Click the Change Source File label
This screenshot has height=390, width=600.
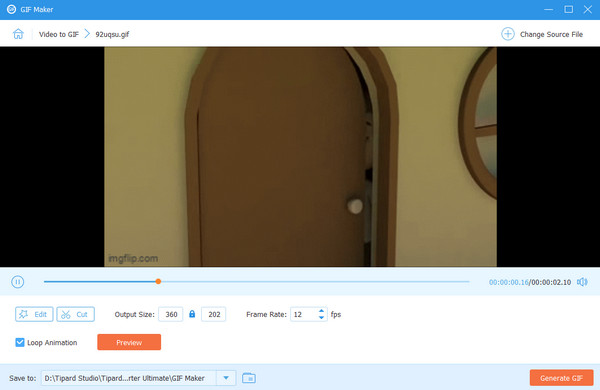551,34
